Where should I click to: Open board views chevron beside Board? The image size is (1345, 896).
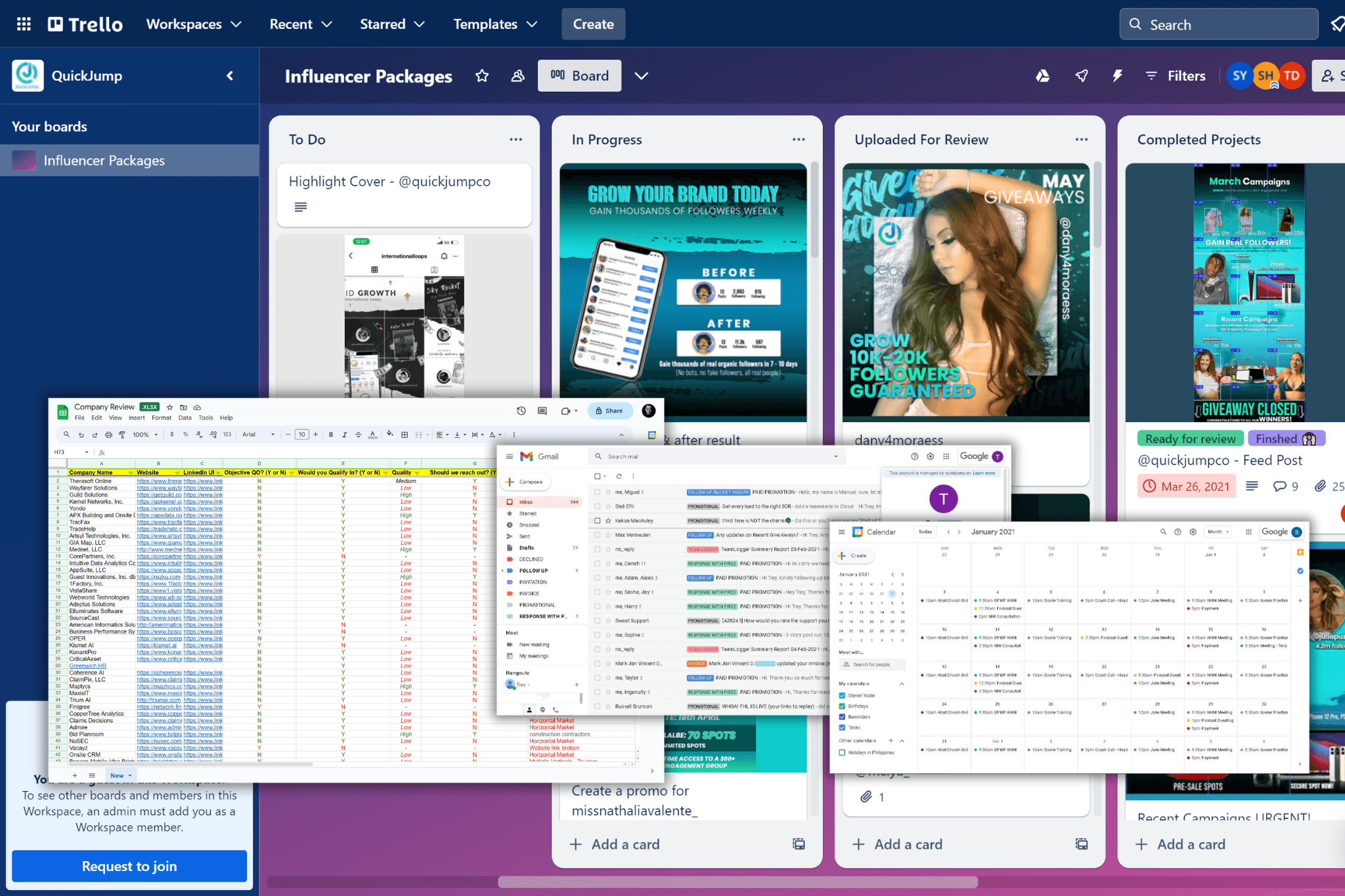[x=641, y=76]
